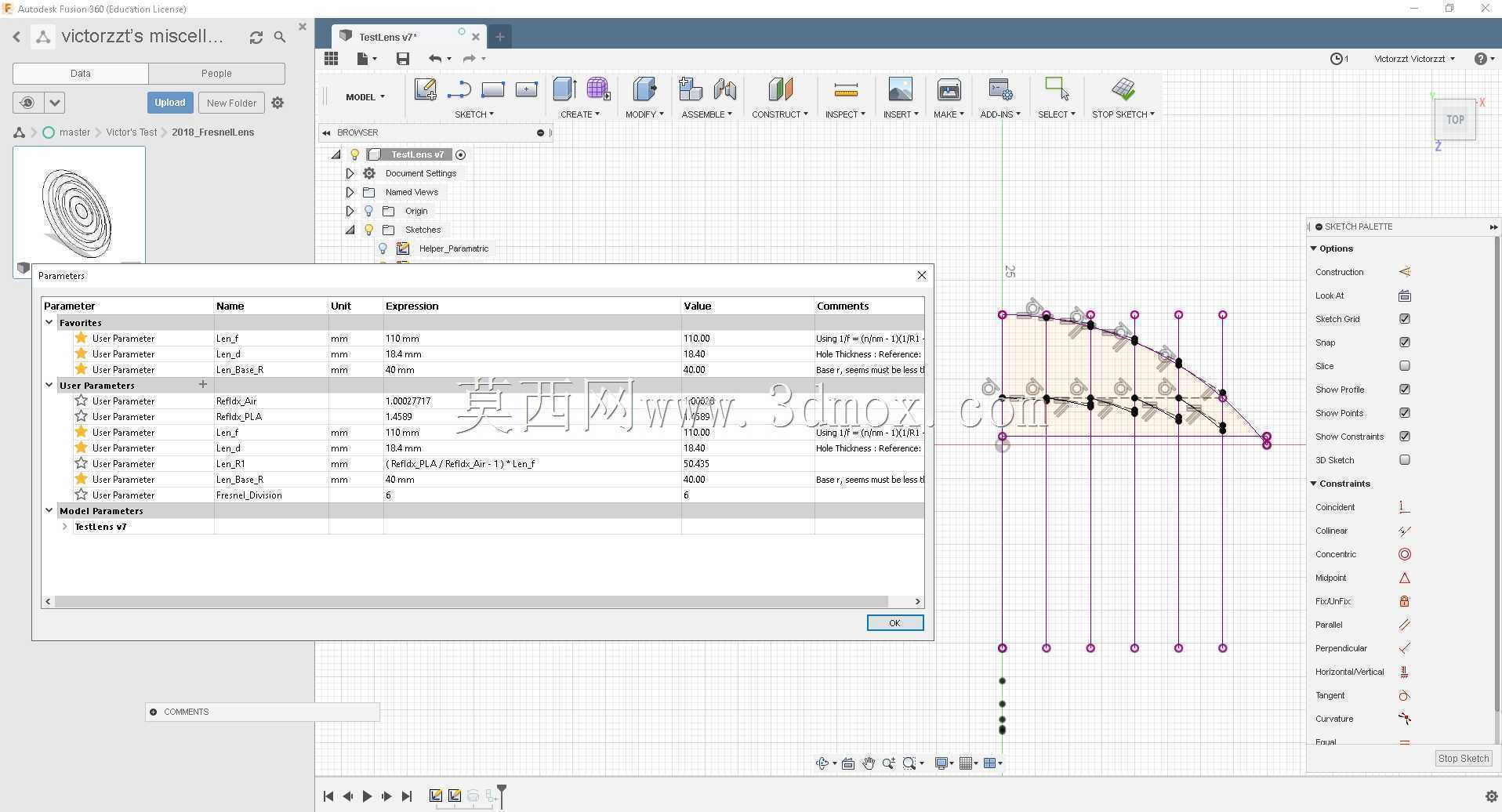Switch to the People tab
1502x812 pixels.
[216, 74]
